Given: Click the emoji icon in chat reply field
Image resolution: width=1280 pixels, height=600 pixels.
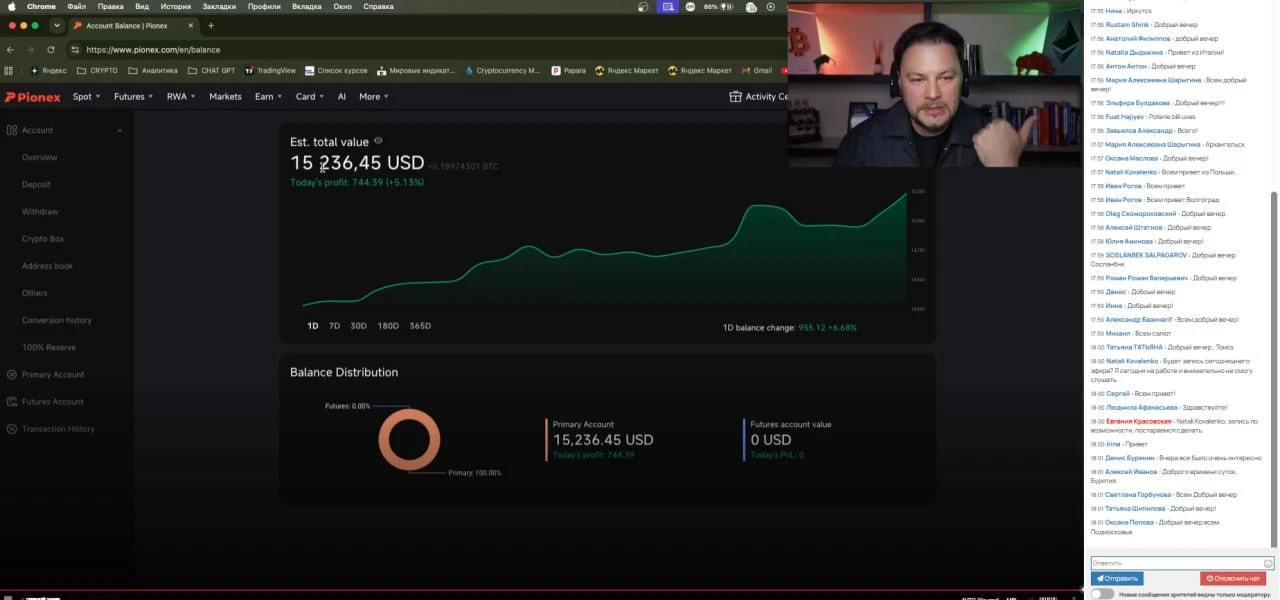Looking at the screenshot, I should pyautogui.click(x=1268, y=563).
